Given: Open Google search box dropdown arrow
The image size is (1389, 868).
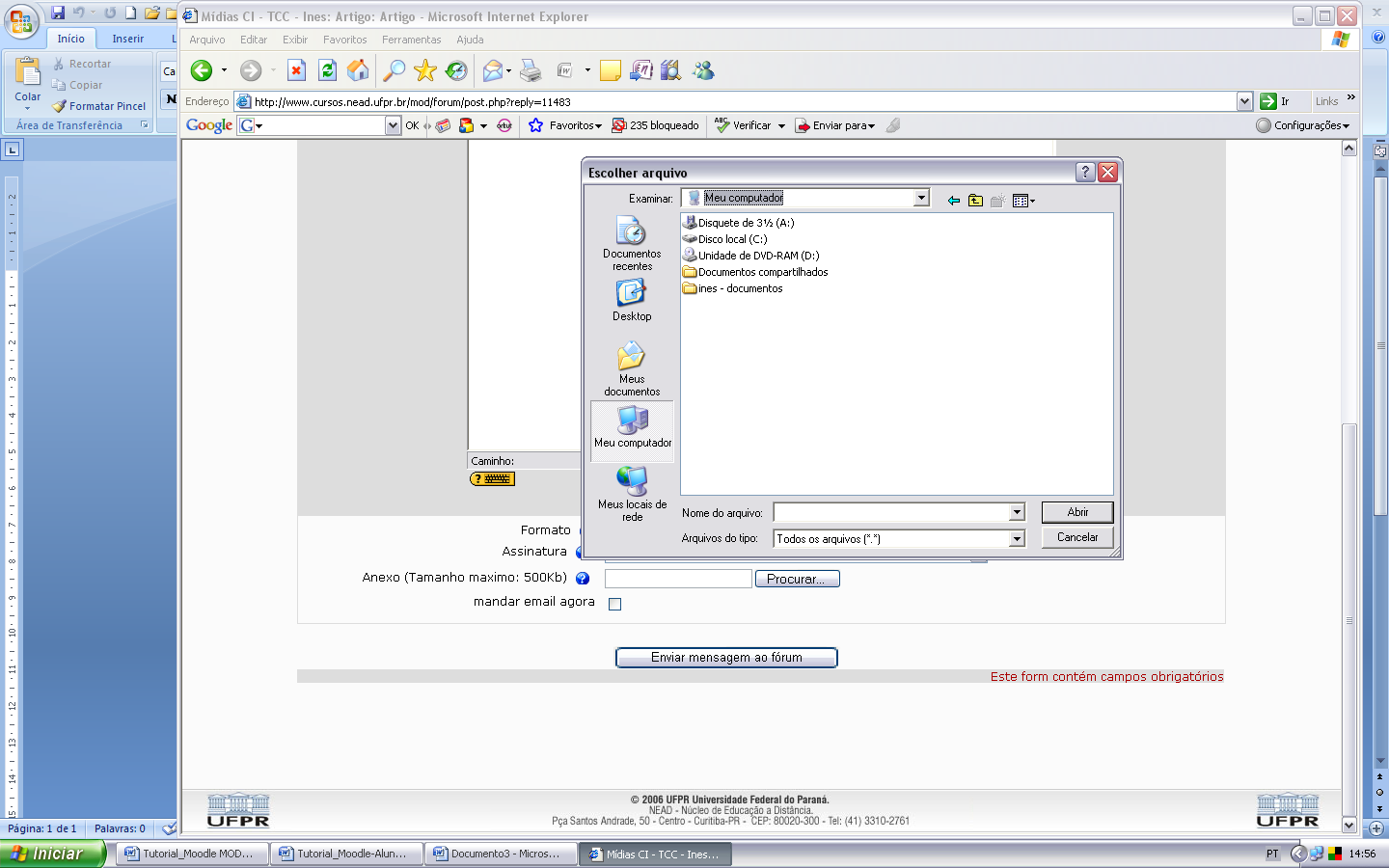Looking at the screenshot, I should pos(393,125).
